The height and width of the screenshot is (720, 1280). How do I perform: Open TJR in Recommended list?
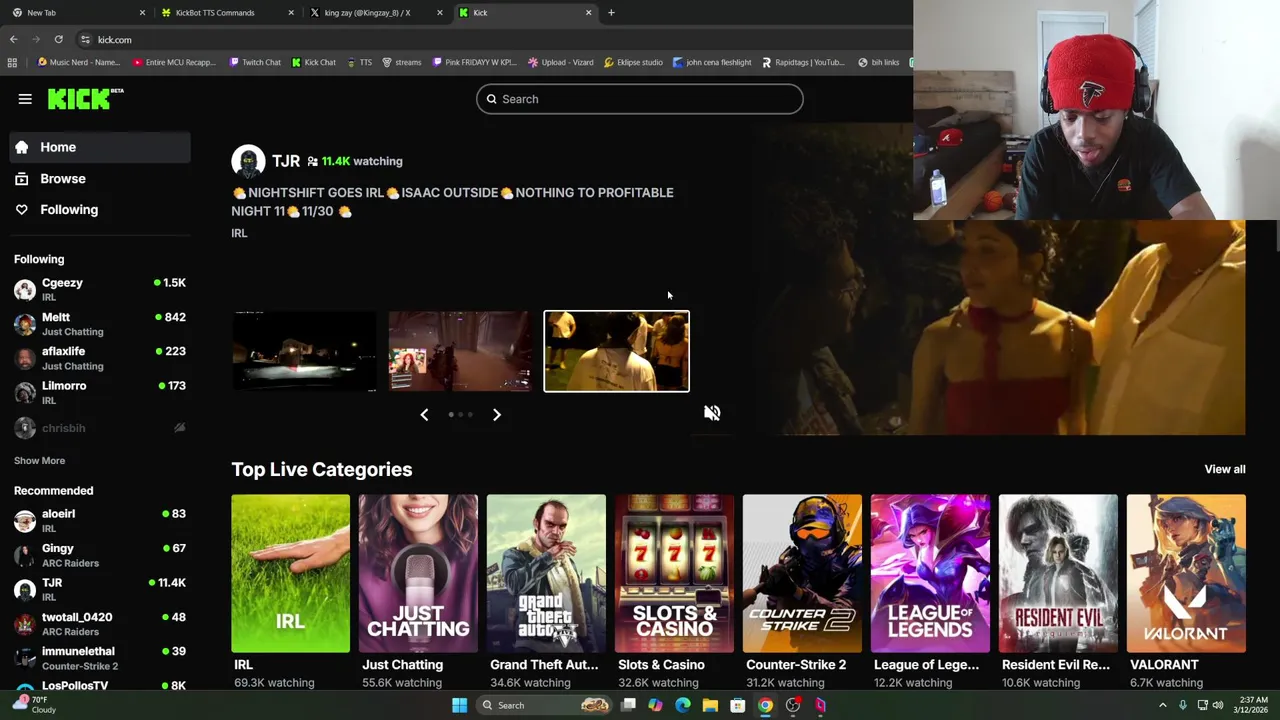100,589
